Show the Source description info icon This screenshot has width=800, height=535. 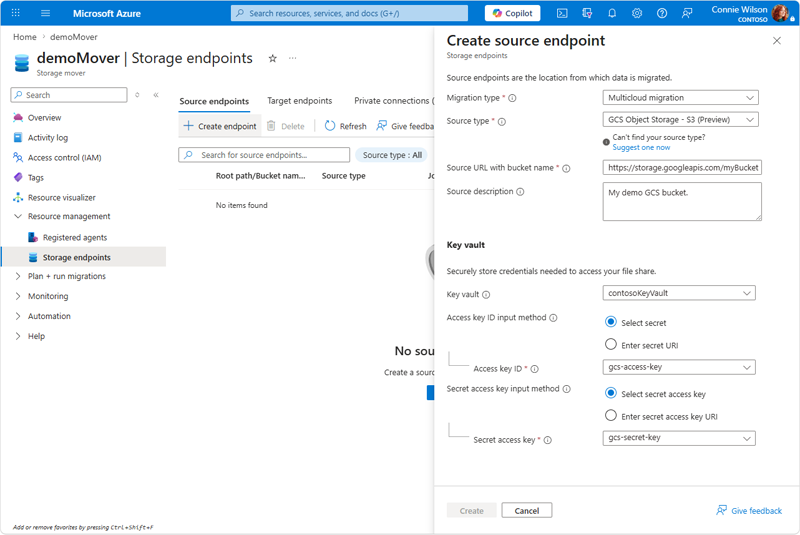coord(520,192)
